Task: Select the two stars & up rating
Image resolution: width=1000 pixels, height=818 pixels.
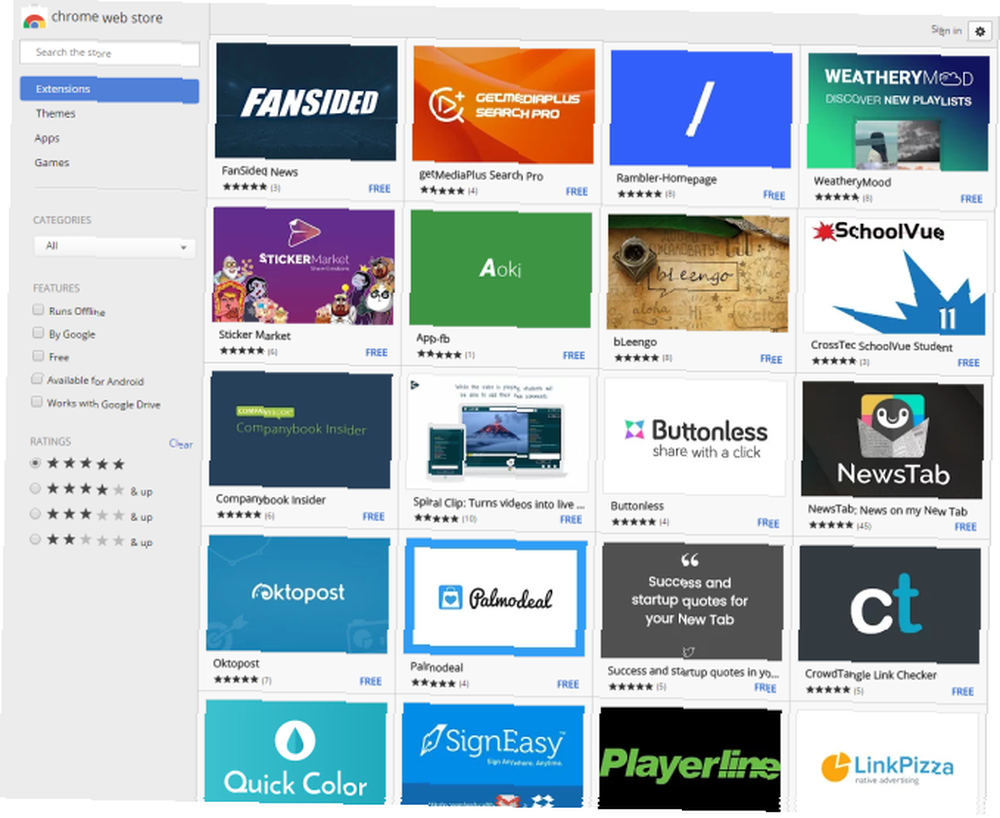Action: pyautogui.click(x=35, y=539)
